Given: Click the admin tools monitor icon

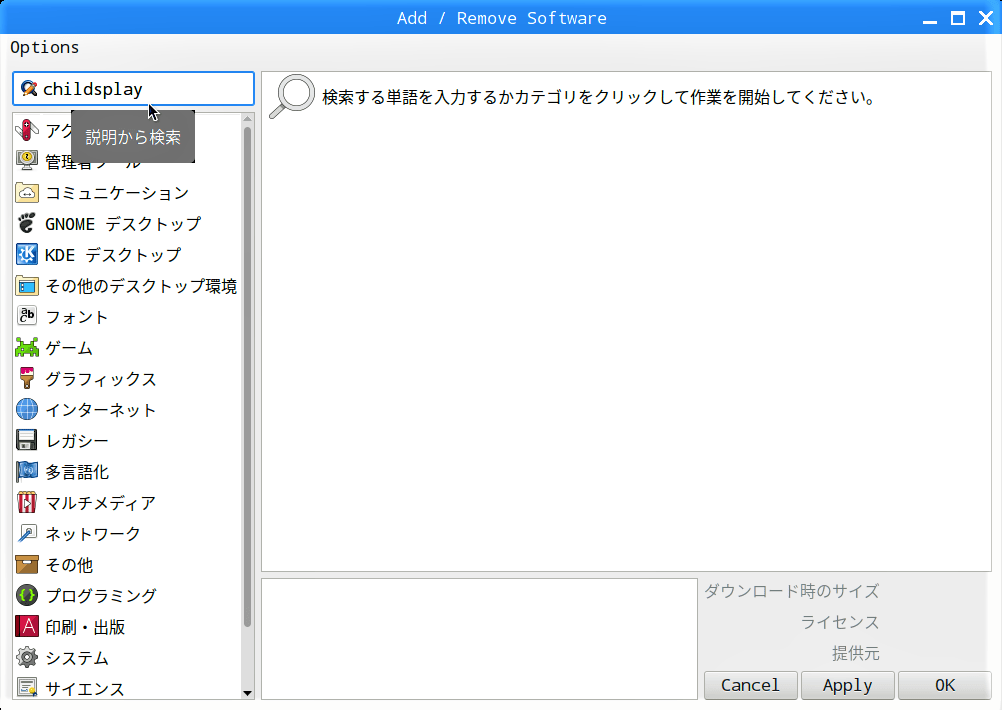Looking at the screenshot, I should 27,161.
